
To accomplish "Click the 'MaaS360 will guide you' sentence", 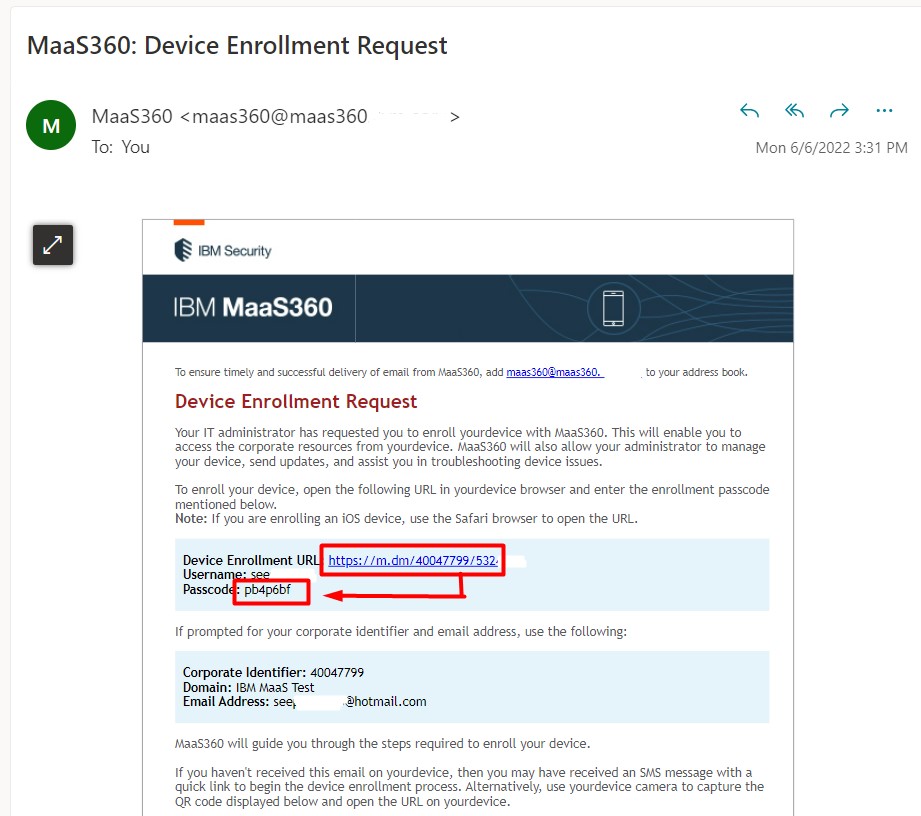I will point(382,744).
